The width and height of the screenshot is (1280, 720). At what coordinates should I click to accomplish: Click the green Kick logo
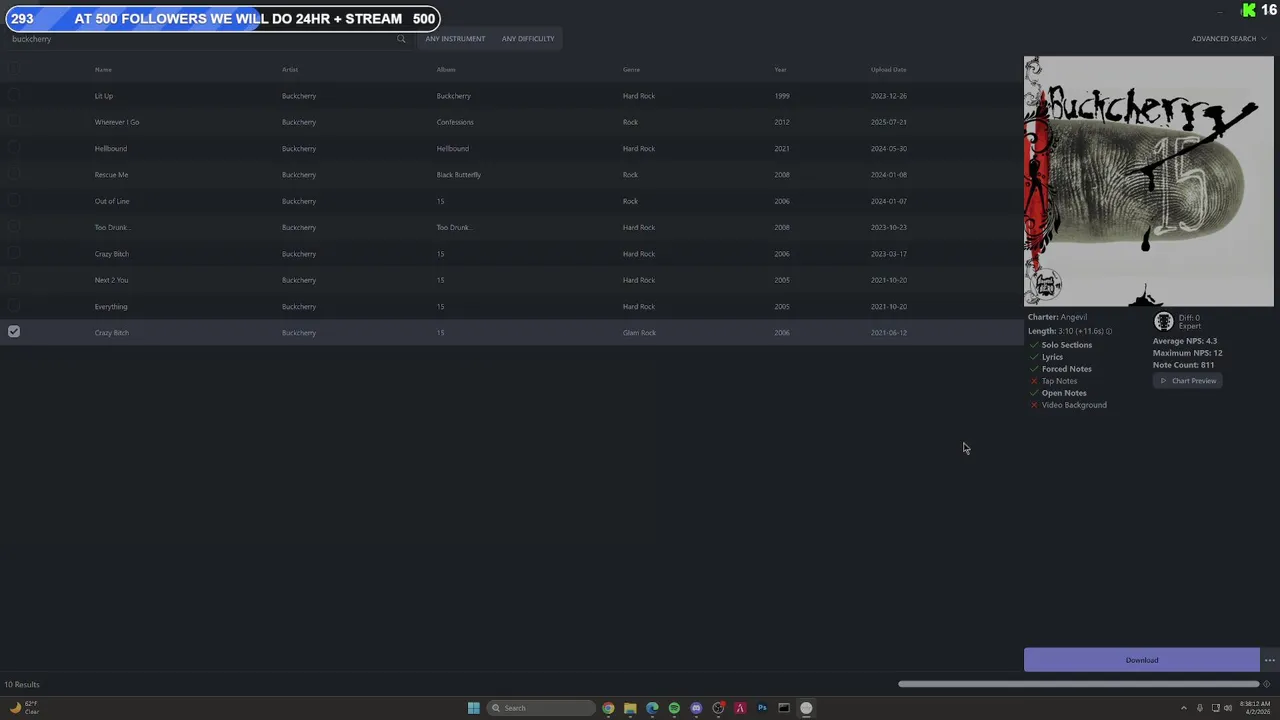1248,10
